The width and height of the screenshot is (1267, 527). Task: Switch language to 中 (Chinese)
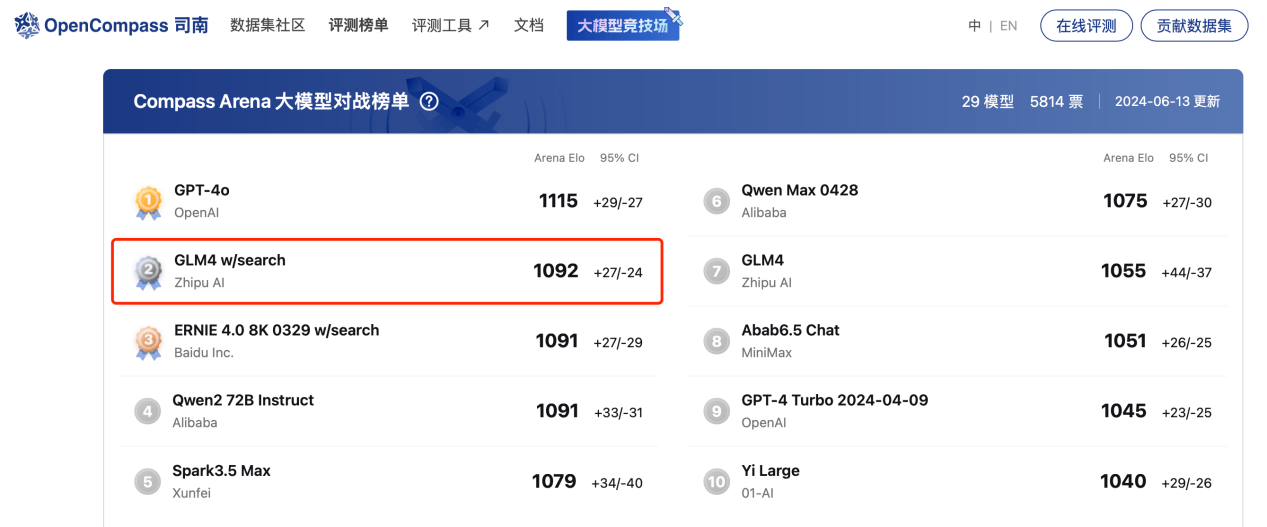[974, 26]
